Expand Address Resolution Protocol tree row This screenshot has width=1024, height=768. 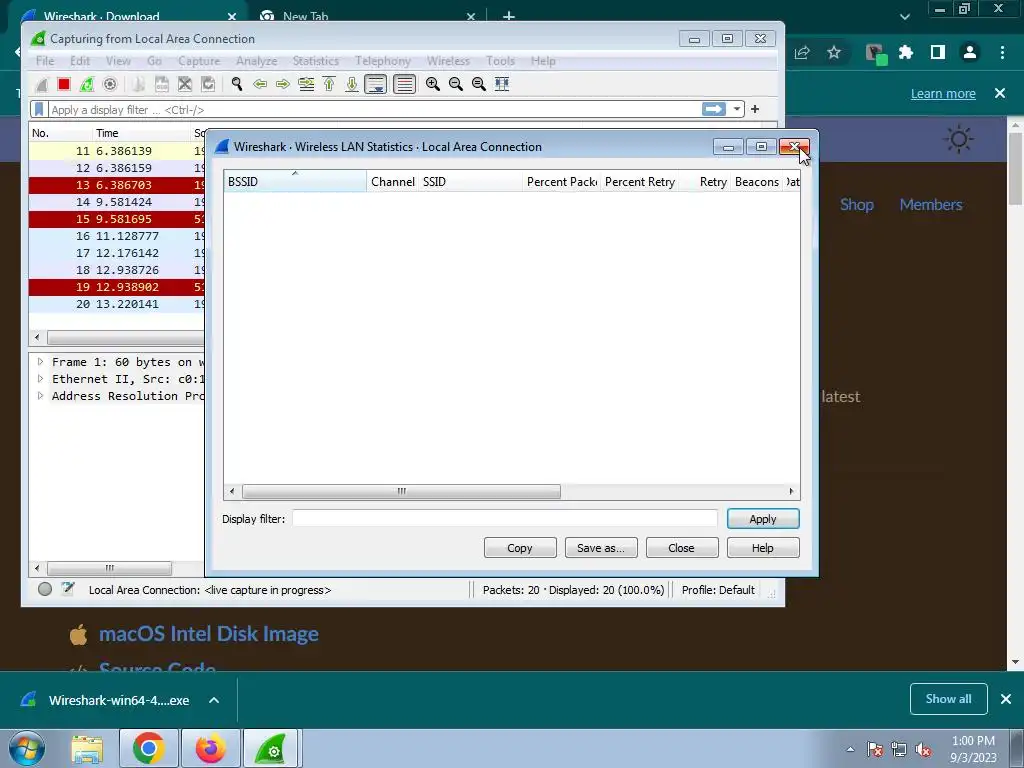(40, 396)
